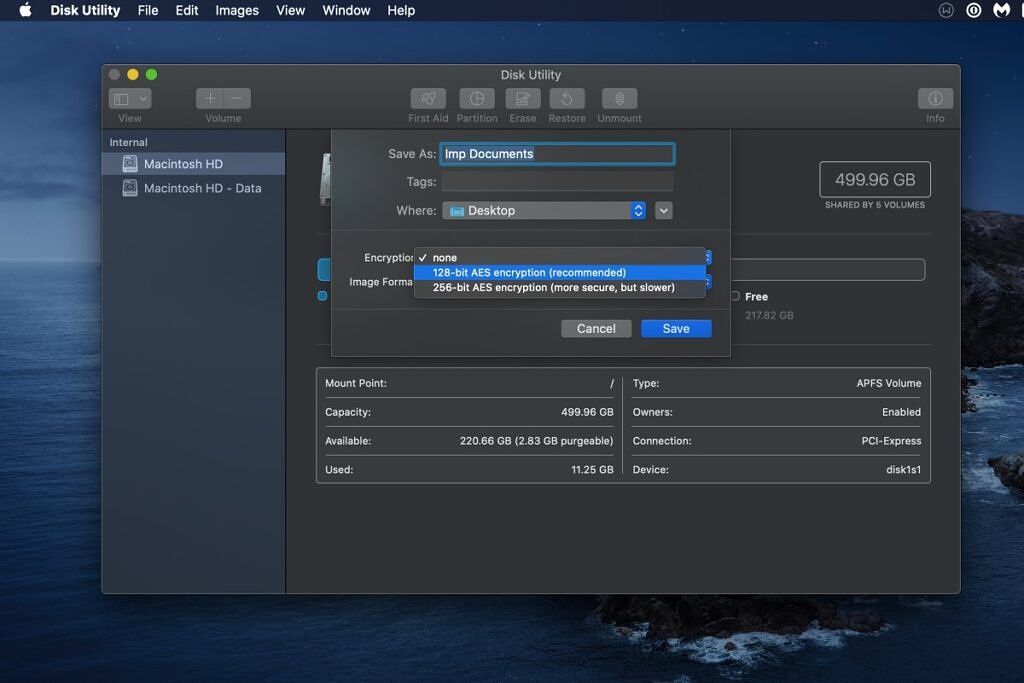
Task: Click the Unmount toolbar icon
Action: tap(619, 99)
